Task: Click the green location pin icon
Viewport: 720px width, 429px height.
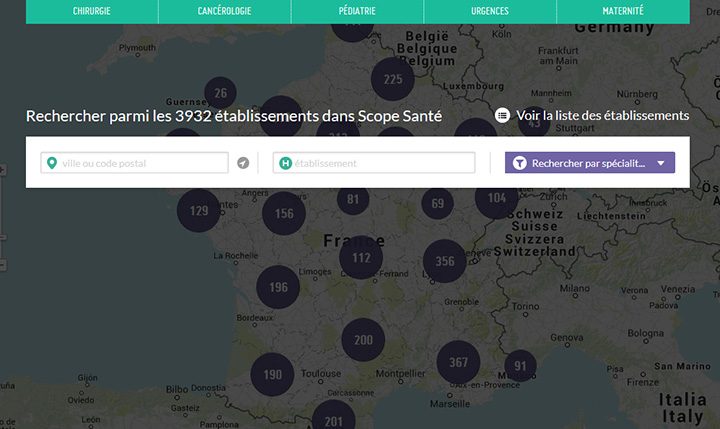Action: click(x=52, y=163)
